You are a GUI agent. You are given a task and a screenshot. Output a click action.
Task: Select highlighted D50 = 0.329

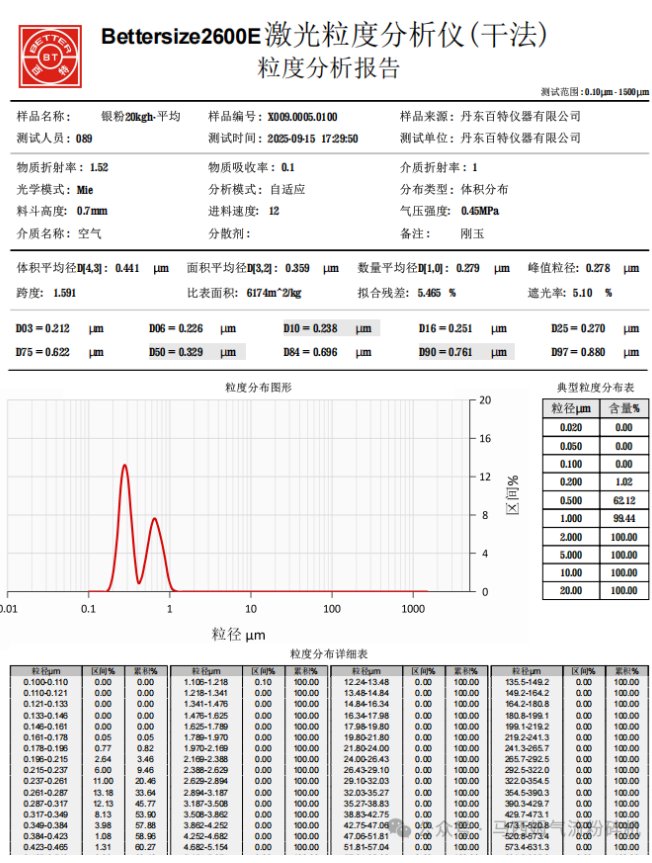pyautogui.click(x=196, y=352)
